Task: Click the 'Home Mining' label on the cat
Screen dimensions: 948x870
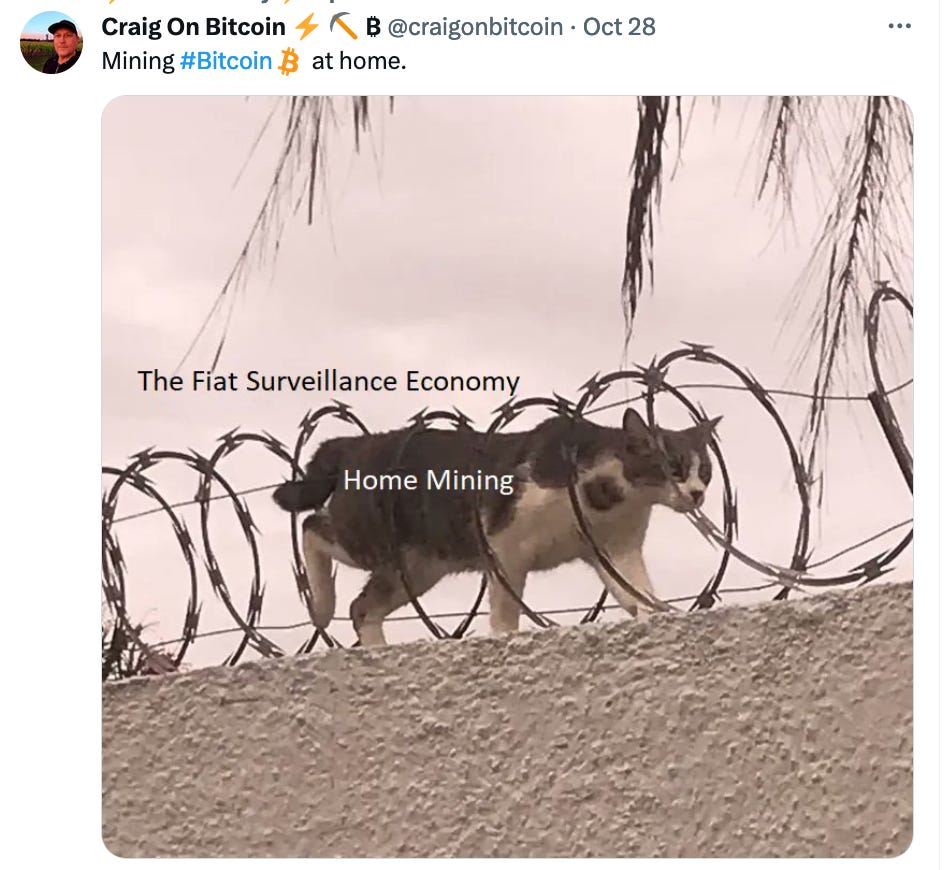Action: (428, 481)
